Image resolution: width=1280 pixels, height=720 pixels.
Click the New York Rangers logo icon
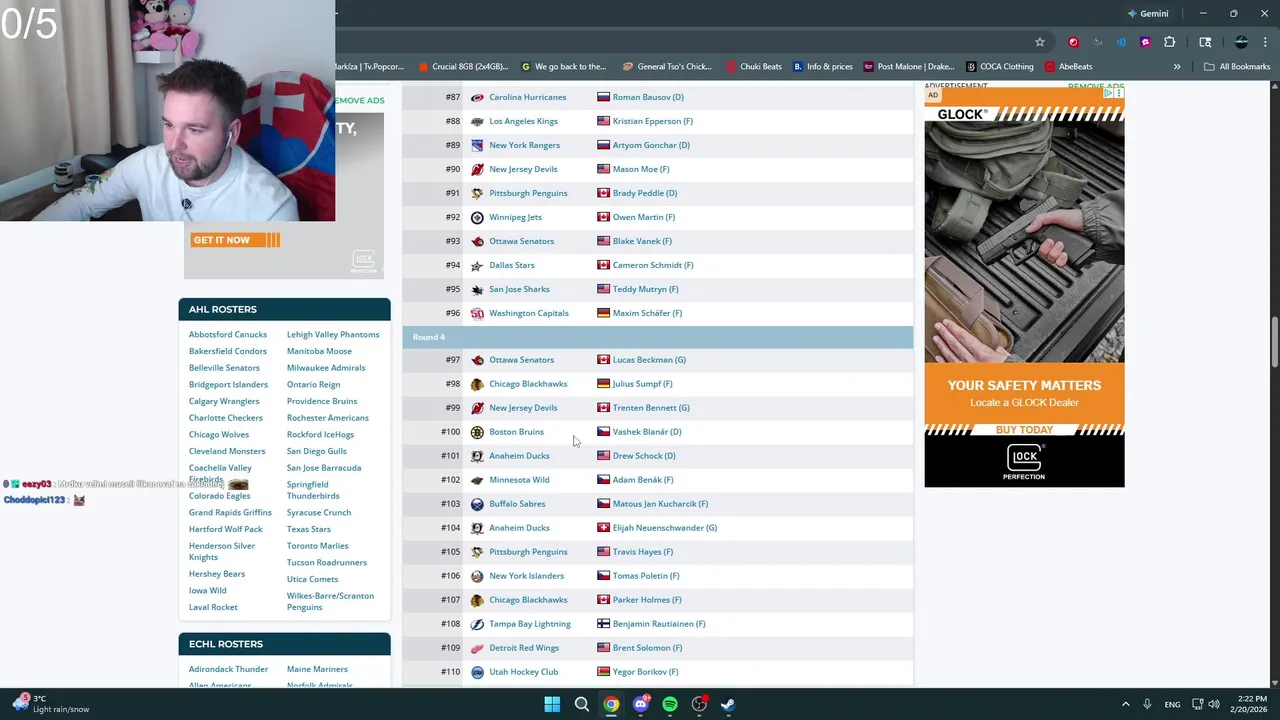(x=477, y=145)
